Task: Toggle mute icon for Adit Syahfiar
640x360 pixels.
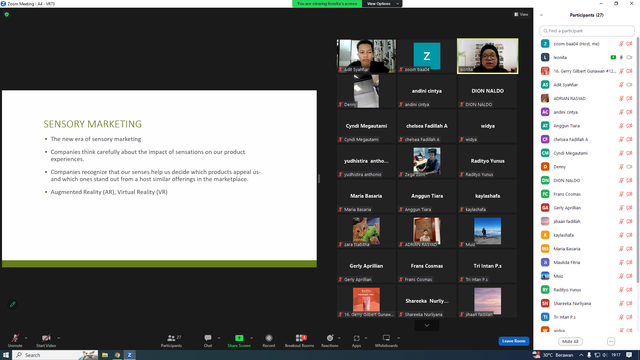Action: tap(621, 85)
